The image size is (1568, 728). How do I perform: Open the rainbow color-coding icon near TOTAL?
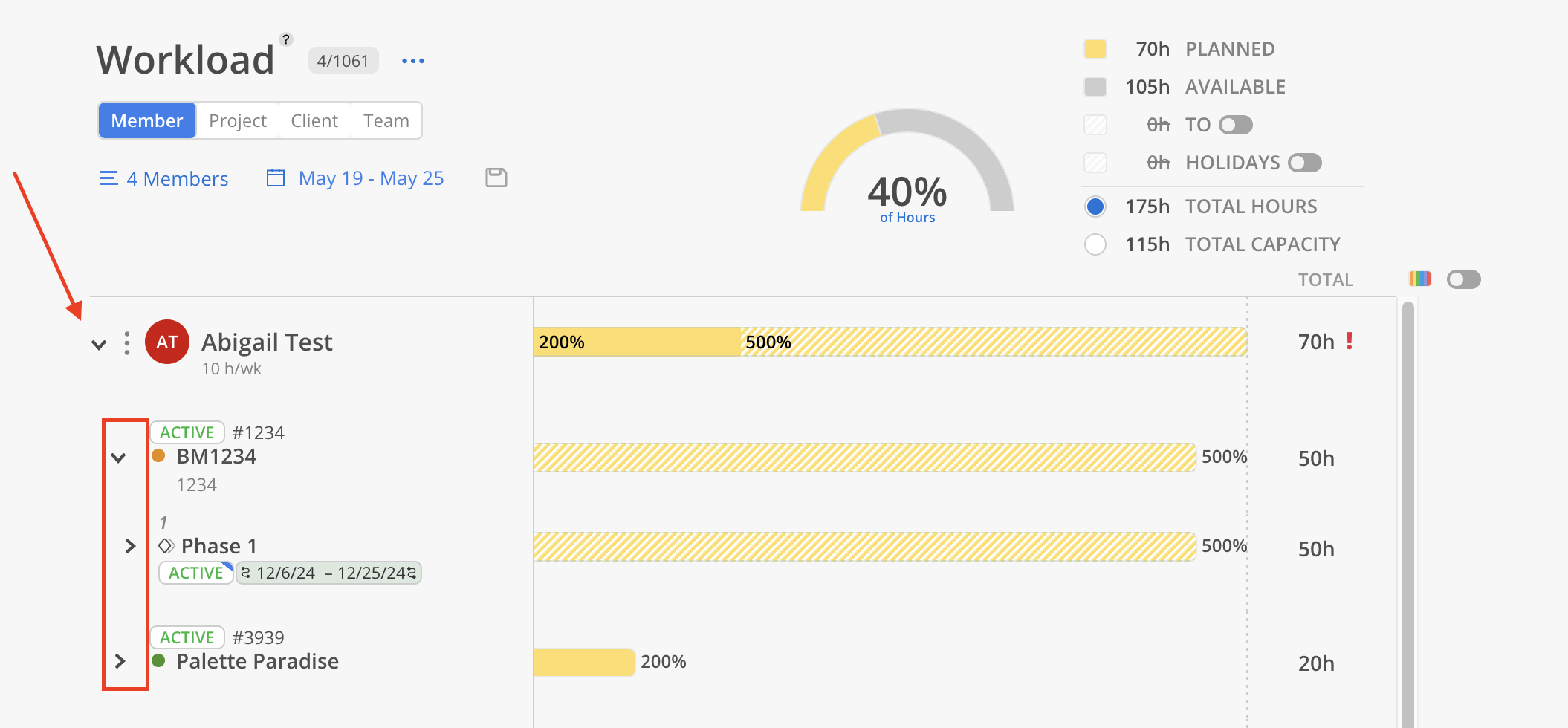[x=1419, y=279]
